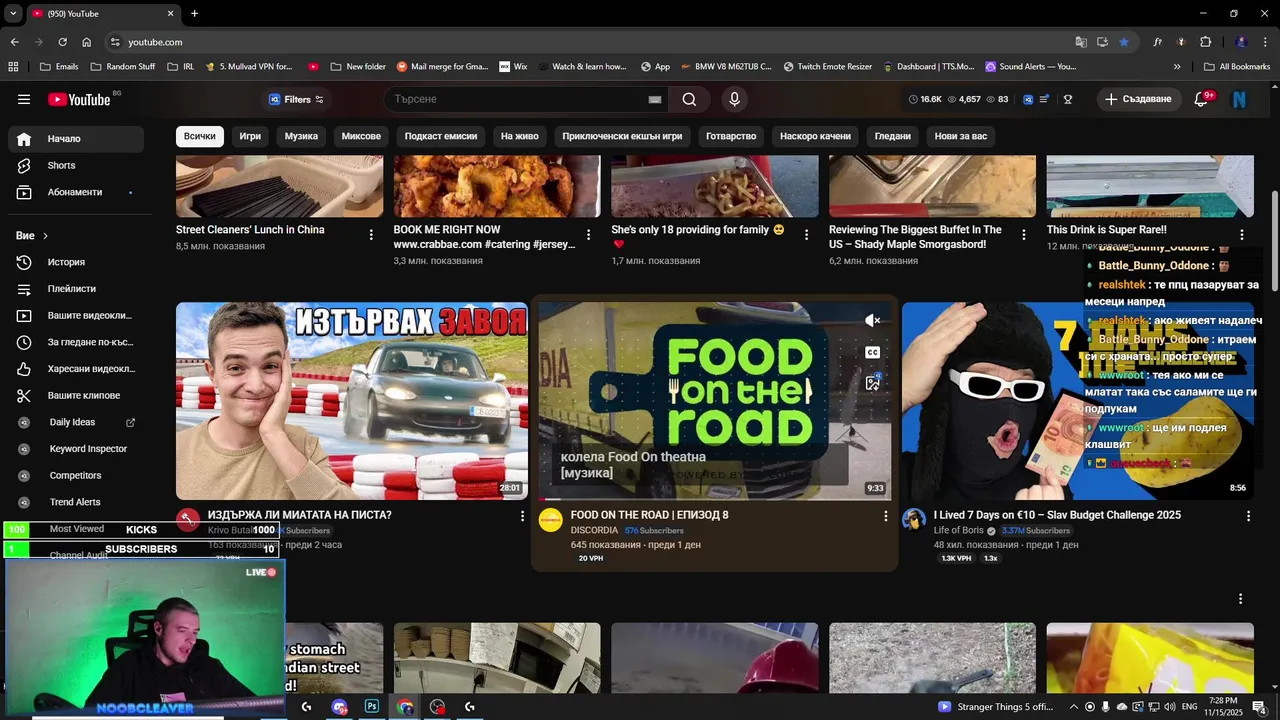Open notifications bell with 9+ badge
Image resolution: width=1280 pixels, height=720 pixels.
(x=1202, y=99)
